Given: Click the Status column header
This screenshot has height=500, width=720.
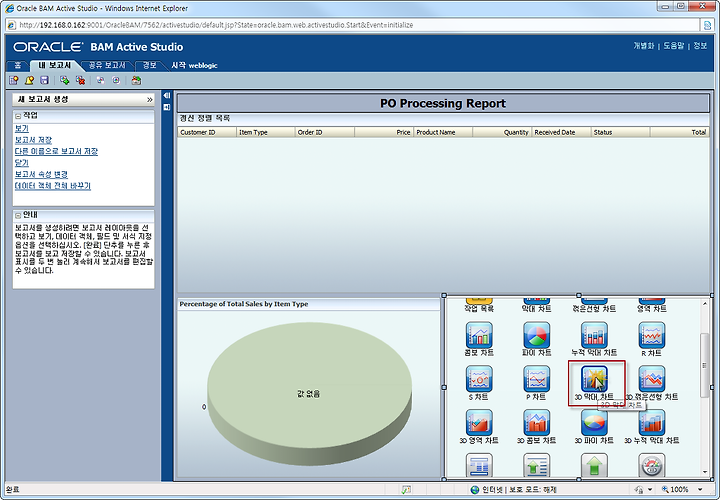Looking at the screenshot, I should (x=620, y=132).
